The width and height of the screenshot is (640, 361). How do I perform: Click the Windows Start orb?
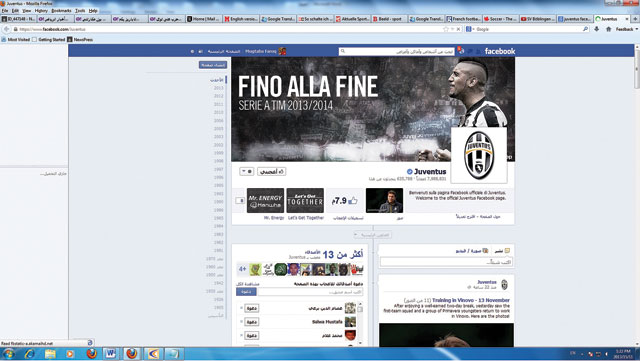[8, 353]
